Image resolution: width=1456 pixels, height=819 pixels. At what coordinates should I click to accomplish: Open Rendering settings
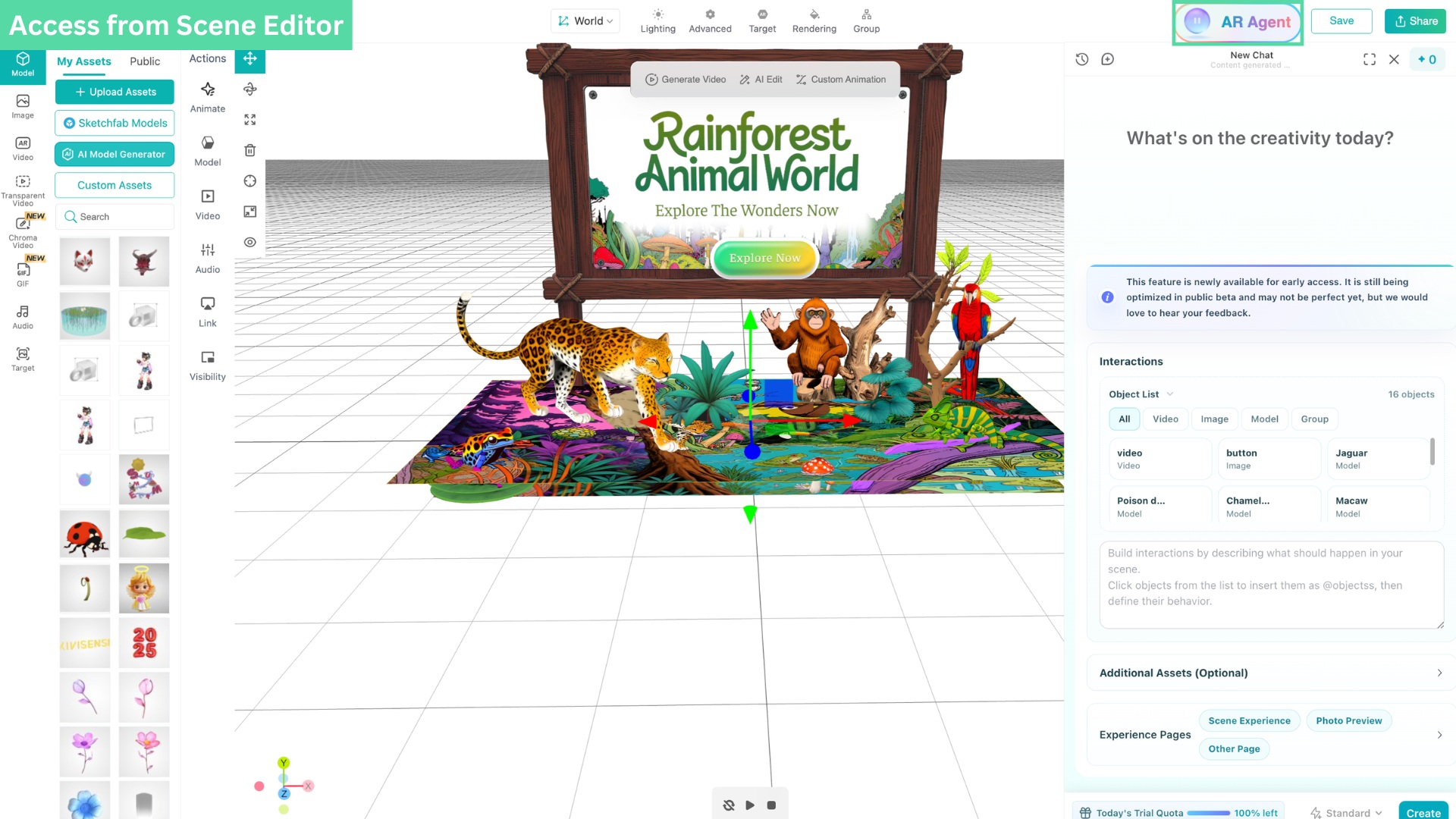[x=814, y=21]
